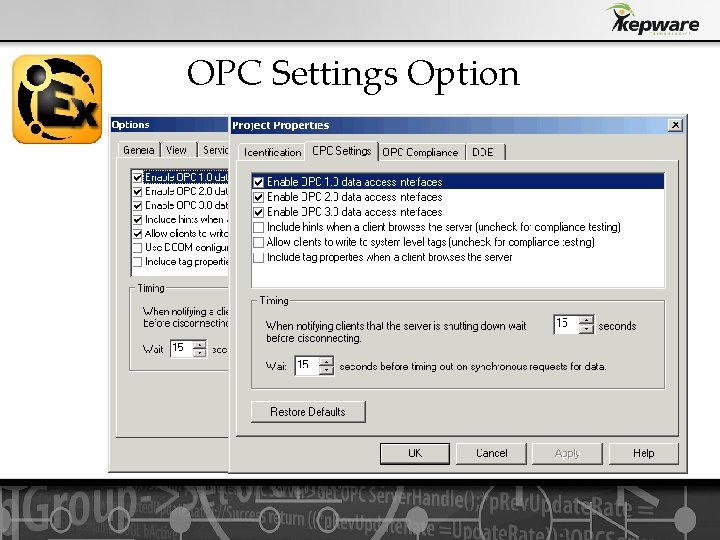Toggle Include hints checkbox in Options window

coord(137,219)
